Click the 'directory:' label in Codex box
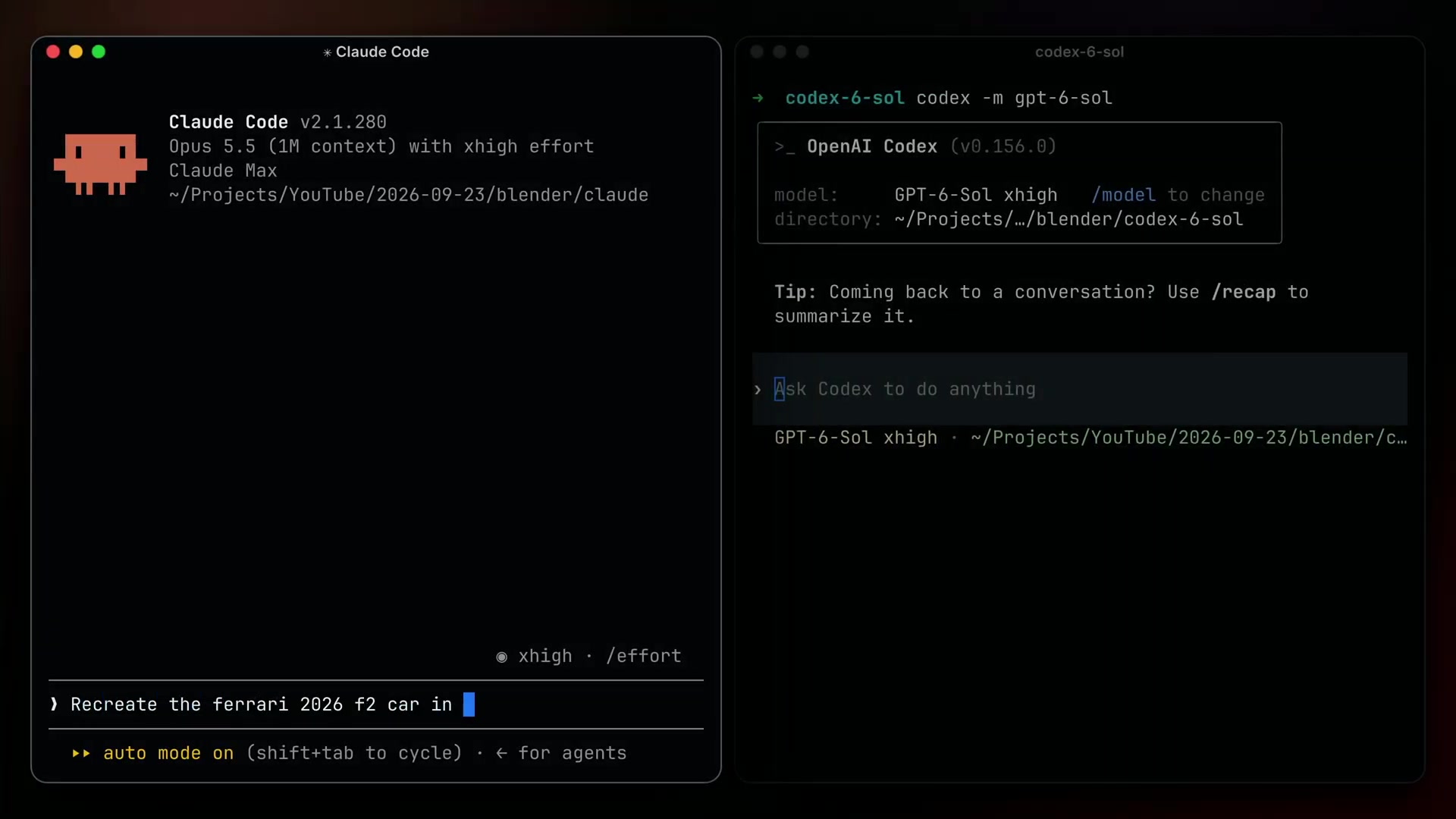1456x819 pixels. click(x=828, y=219)
